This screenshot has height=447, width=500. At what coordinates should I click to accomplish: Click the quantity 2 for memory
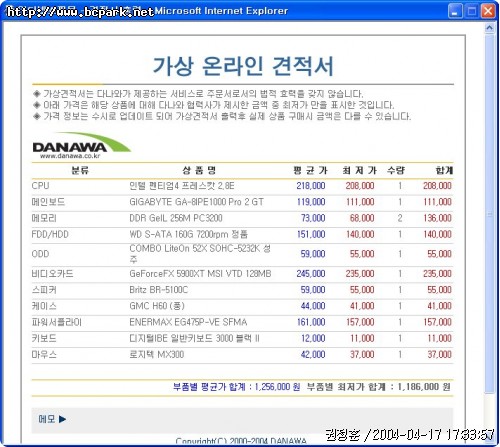pyautogui.click(x=400, y=218)
